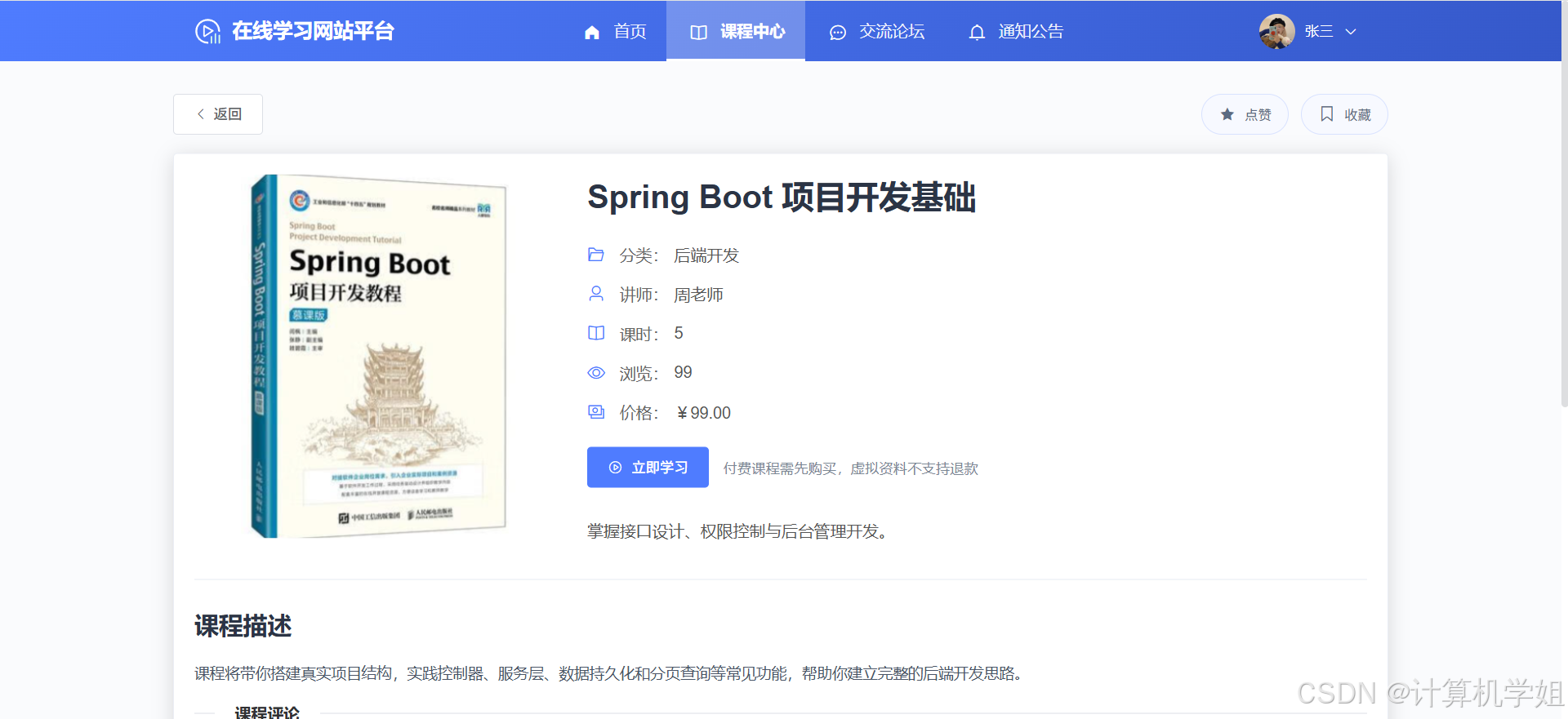The height and width of the screenshot is (719, 1568).
Task: Click the forum chat bubble icon
Action: tap(837, 32)
